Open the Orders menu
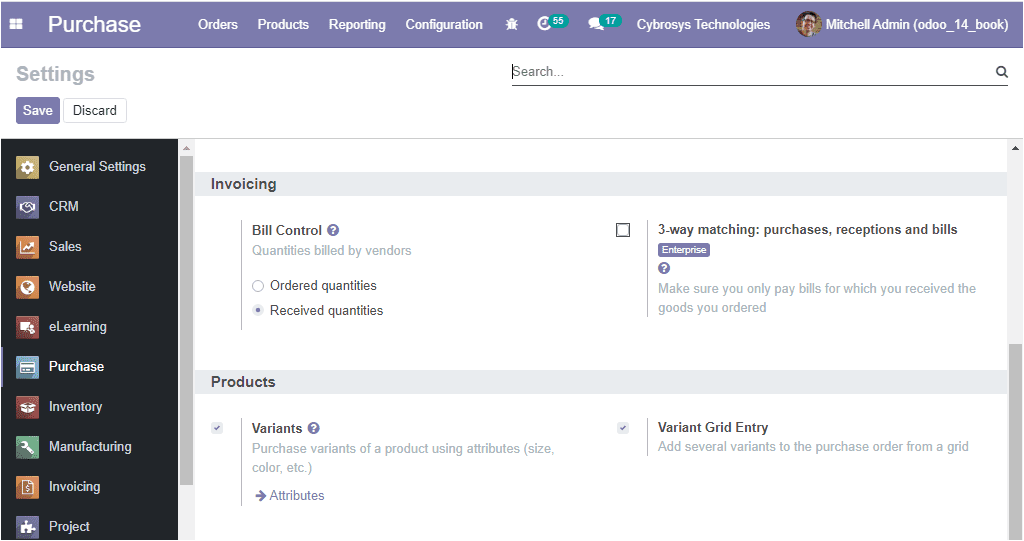 [x=217, y=24]
